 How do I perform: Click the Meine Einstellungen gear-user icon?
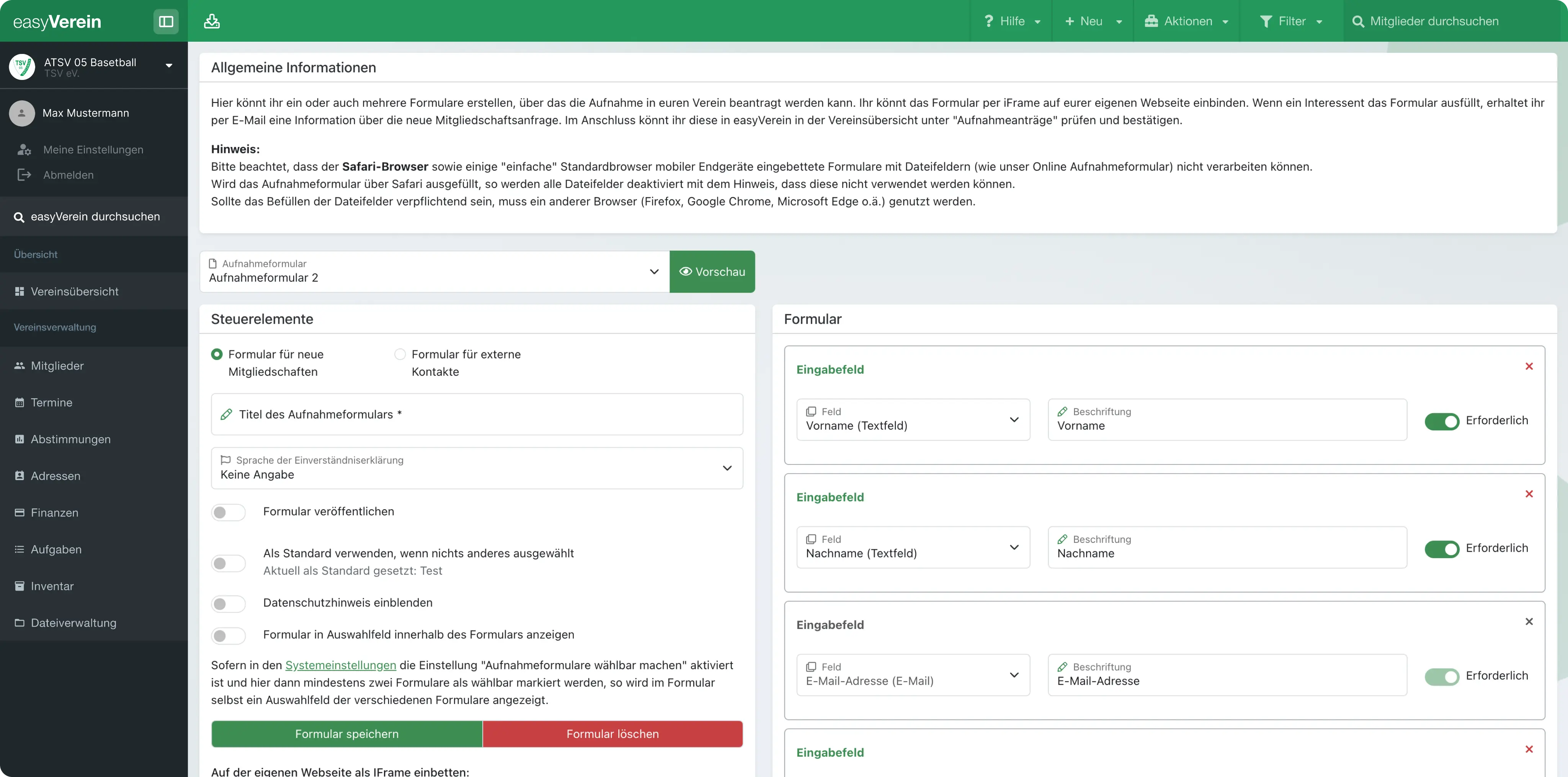point(24,150)
